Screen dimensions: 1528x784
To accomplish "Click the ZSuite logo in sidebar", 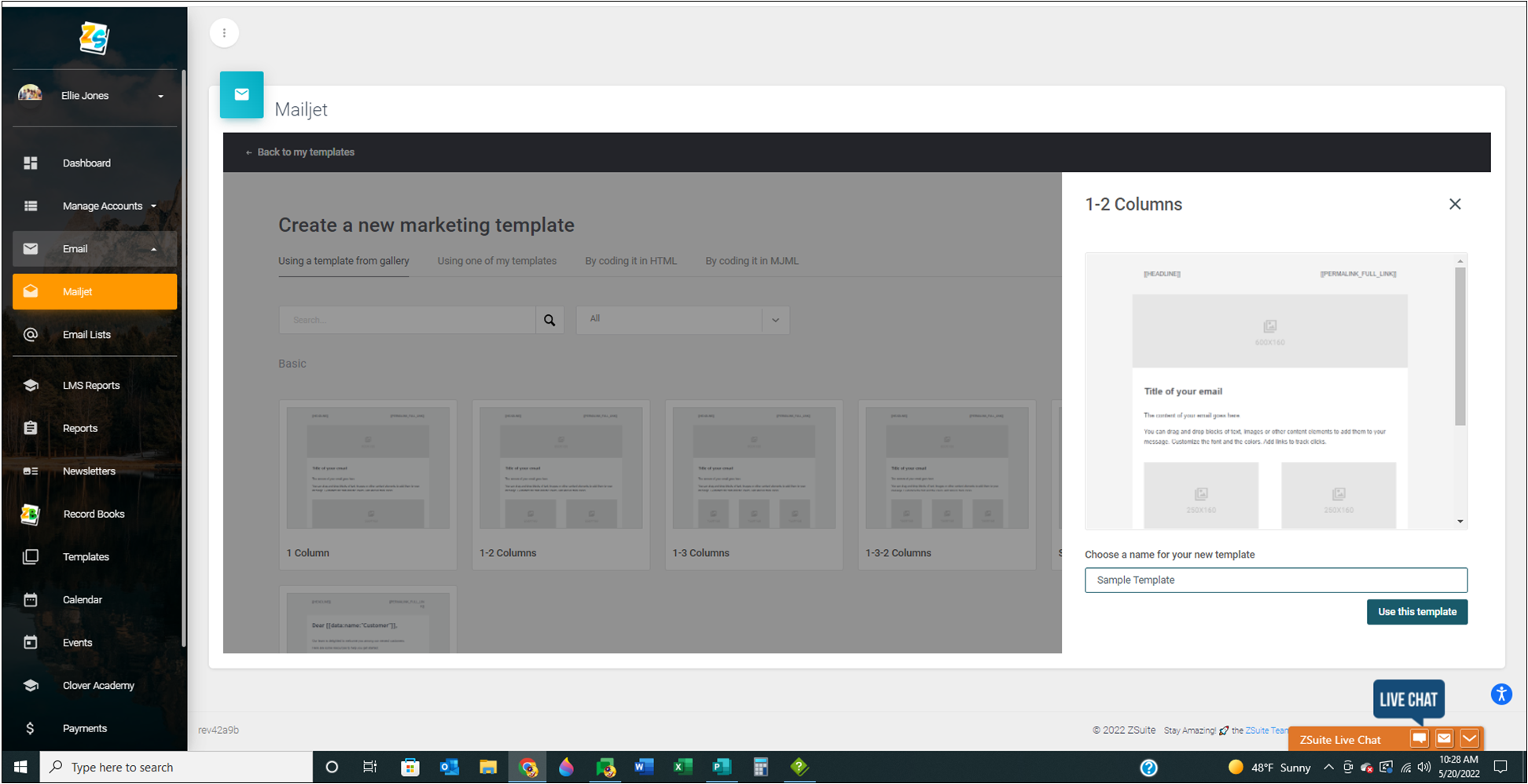I will click(94, 37).
